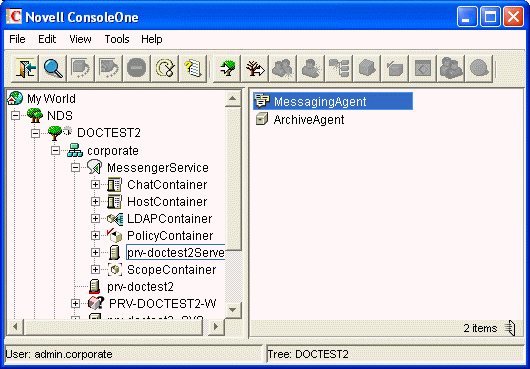Click the server icon beside prv-doctest2
The width and height of the screenshot is (530, 369).
(94, 287)
